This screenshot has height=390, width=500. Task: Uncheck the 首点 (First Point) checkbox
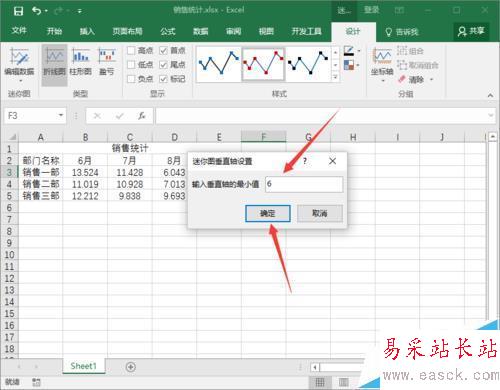coord(163,51)
